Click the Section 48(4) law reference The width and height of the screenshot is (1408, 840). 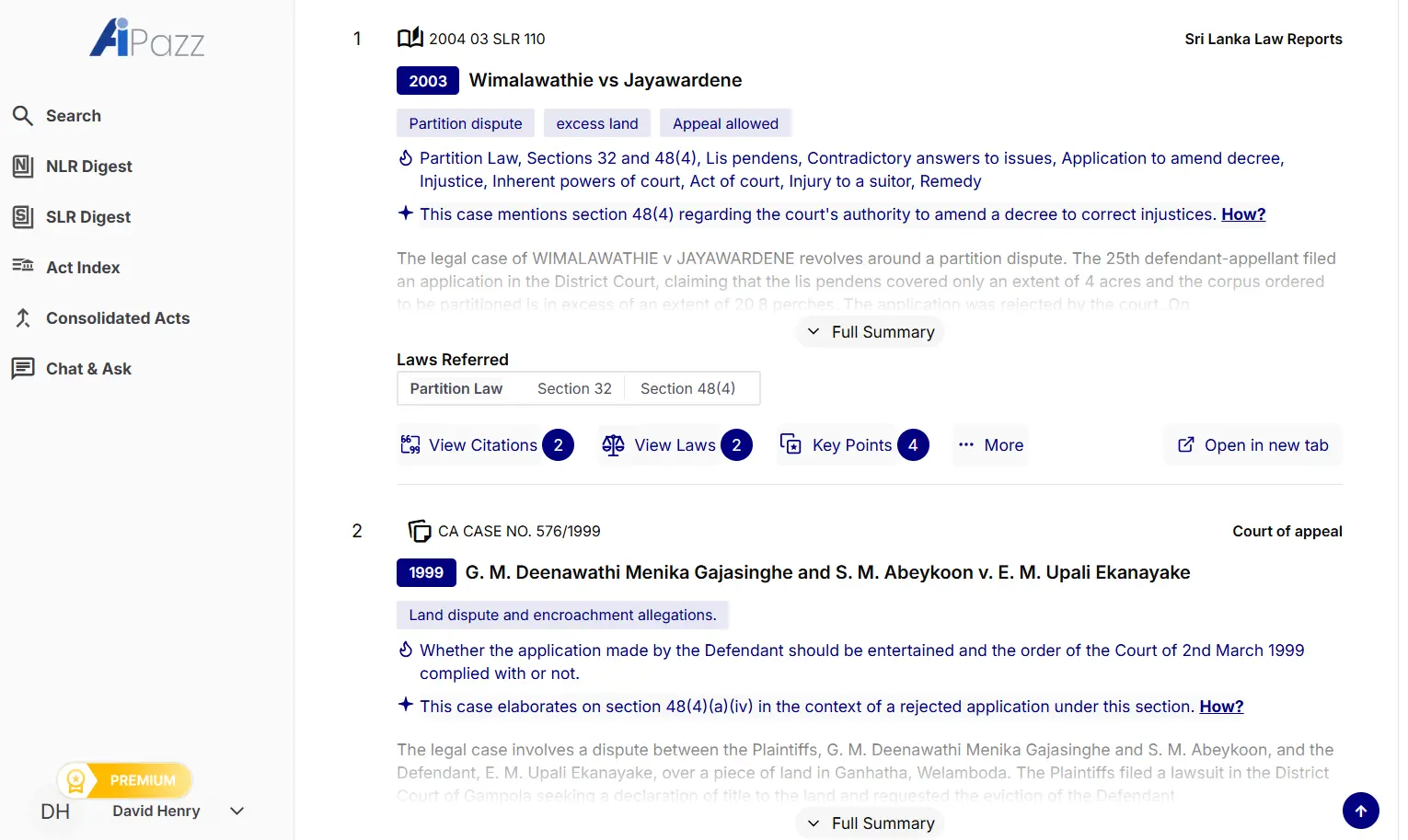[687, 389]
